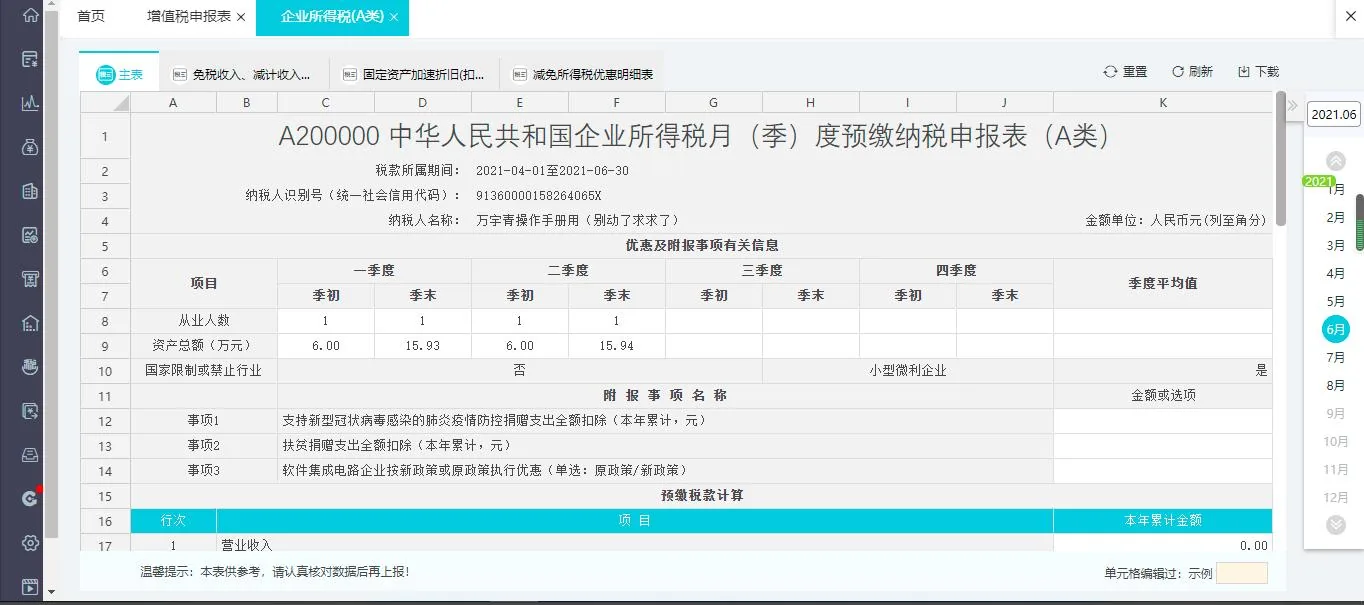Click asset total cell showing 15.94
Viewport: 1364px width, 605px height.
click(616, 346)
